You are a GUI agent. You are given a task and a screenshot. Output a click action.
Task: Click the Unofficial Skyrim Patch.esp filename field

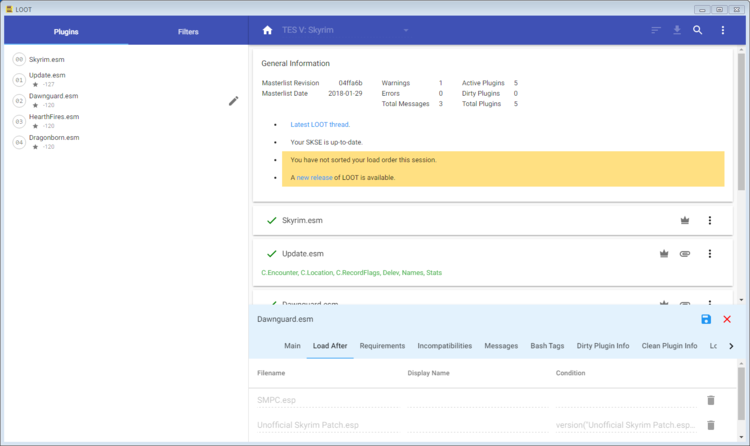pos(328,425)
